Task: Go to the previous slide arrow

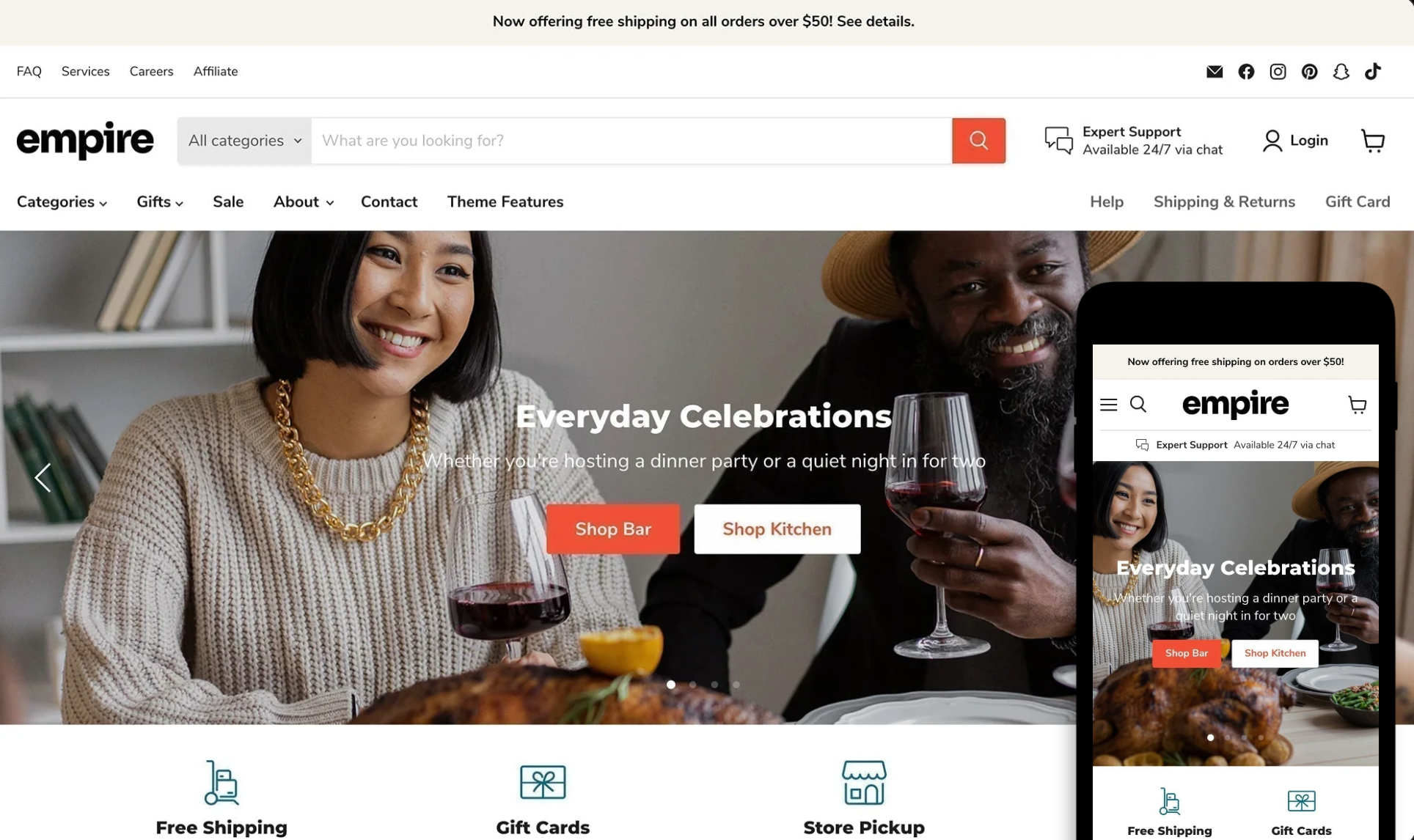Action: click(43, 477)
